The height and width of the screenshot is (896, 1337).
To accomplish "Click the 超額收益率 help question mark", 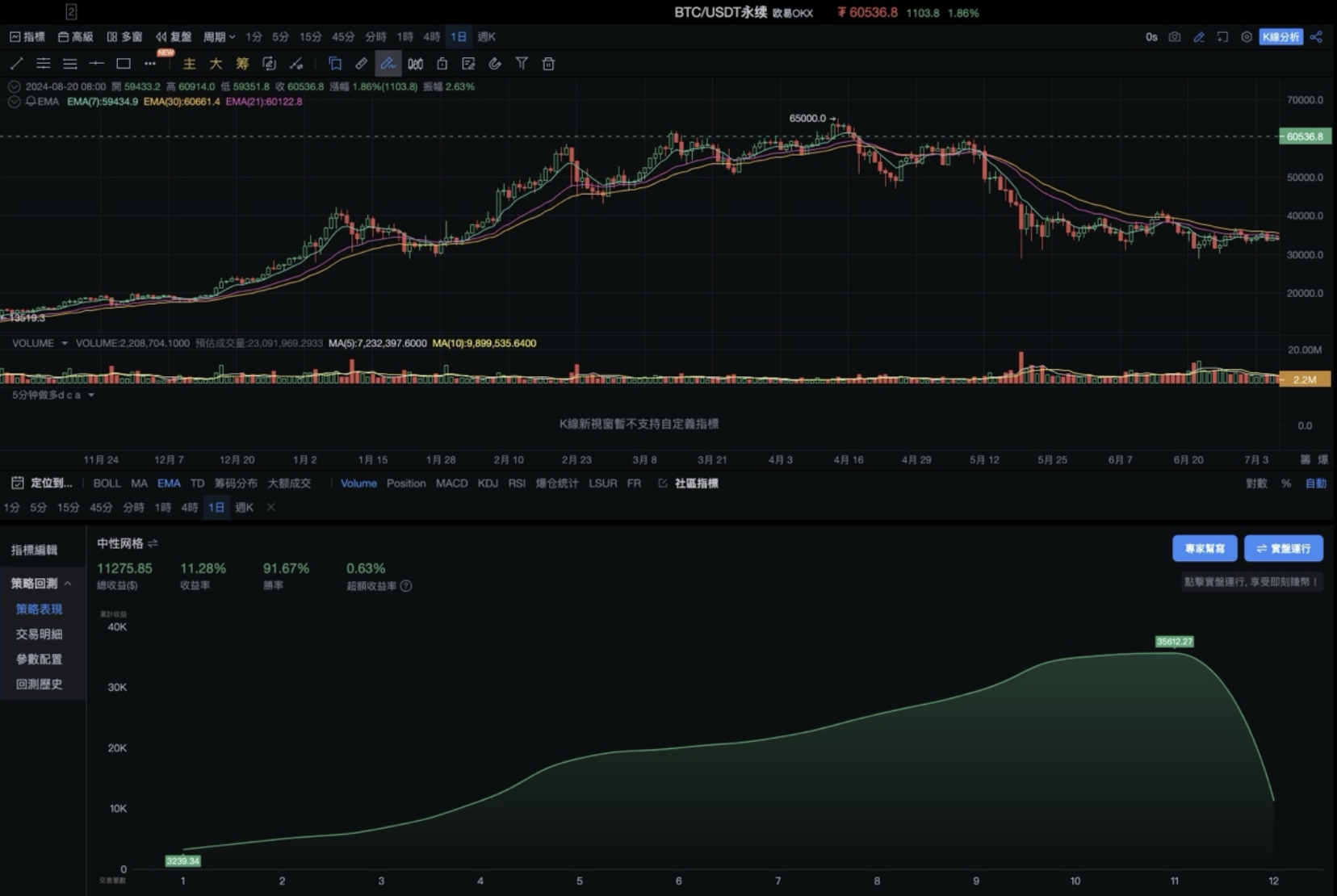I will pyautogui.click(x=406, y=586).
